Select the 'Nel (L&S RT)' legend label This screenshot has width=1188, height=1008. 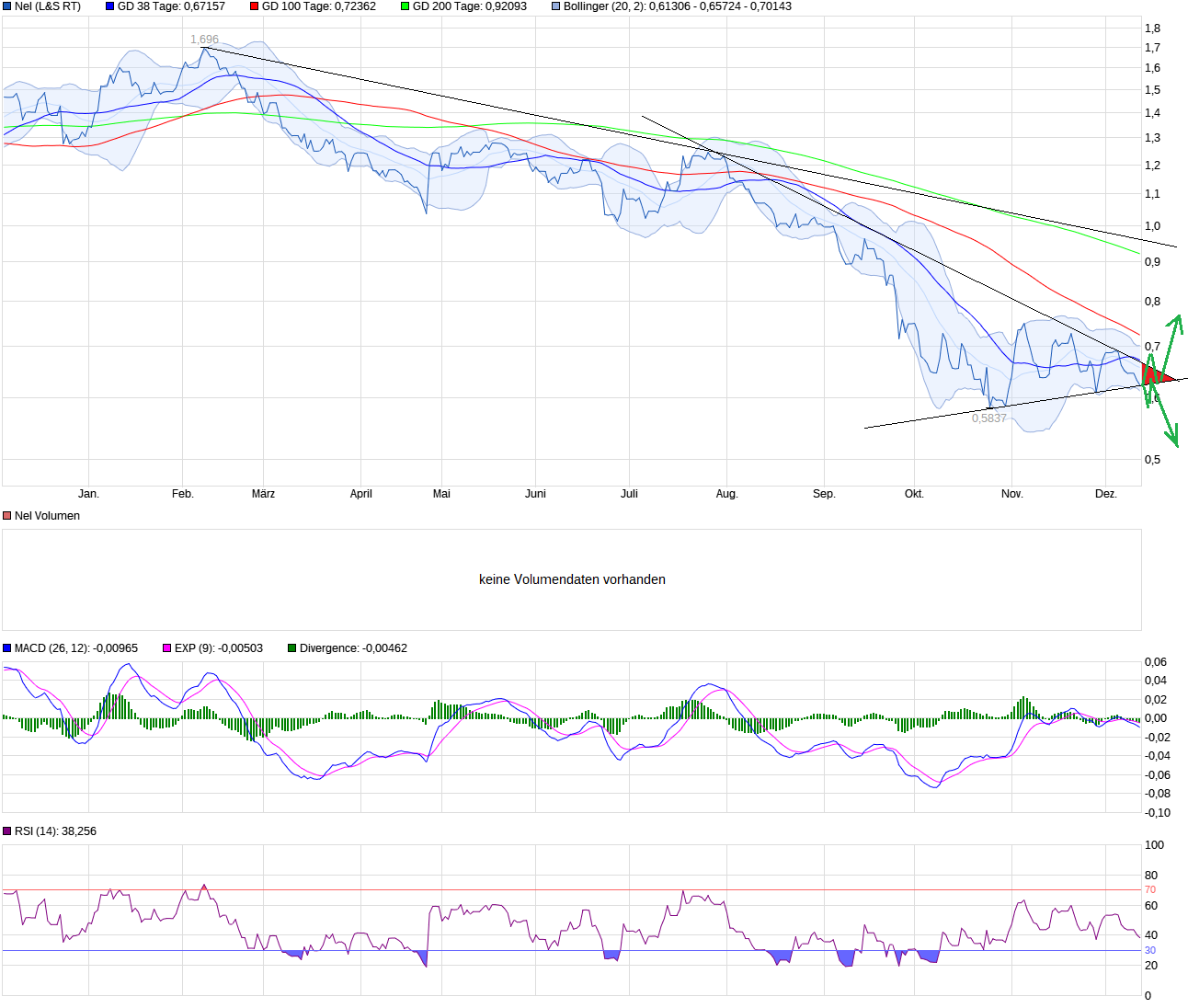[x=48, y=6]
